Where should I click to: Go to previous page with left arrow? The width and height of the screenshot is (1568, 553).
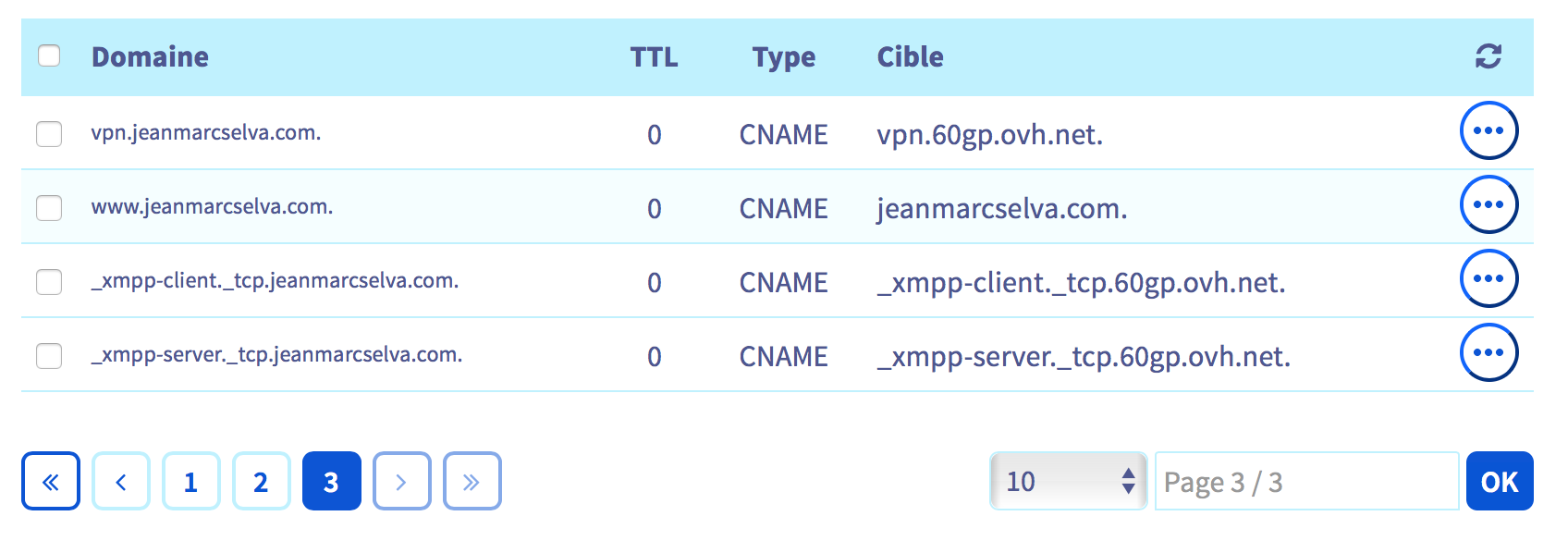[x=121, y=481]
